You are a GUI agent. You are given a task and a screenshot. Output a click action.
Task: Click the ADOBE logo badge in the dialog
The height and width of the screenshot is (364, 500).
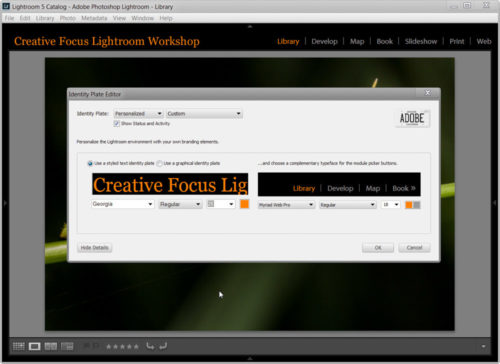[x=412, y=118]
